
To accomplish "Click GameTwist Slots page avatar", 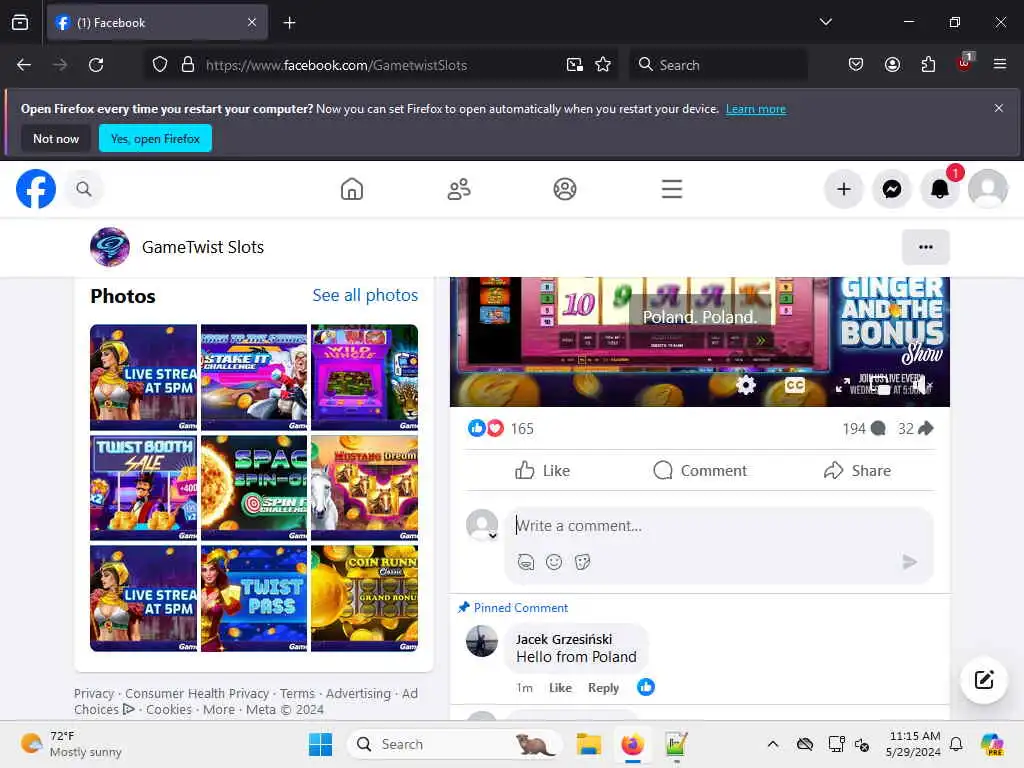I will click(x=110, y=247).
